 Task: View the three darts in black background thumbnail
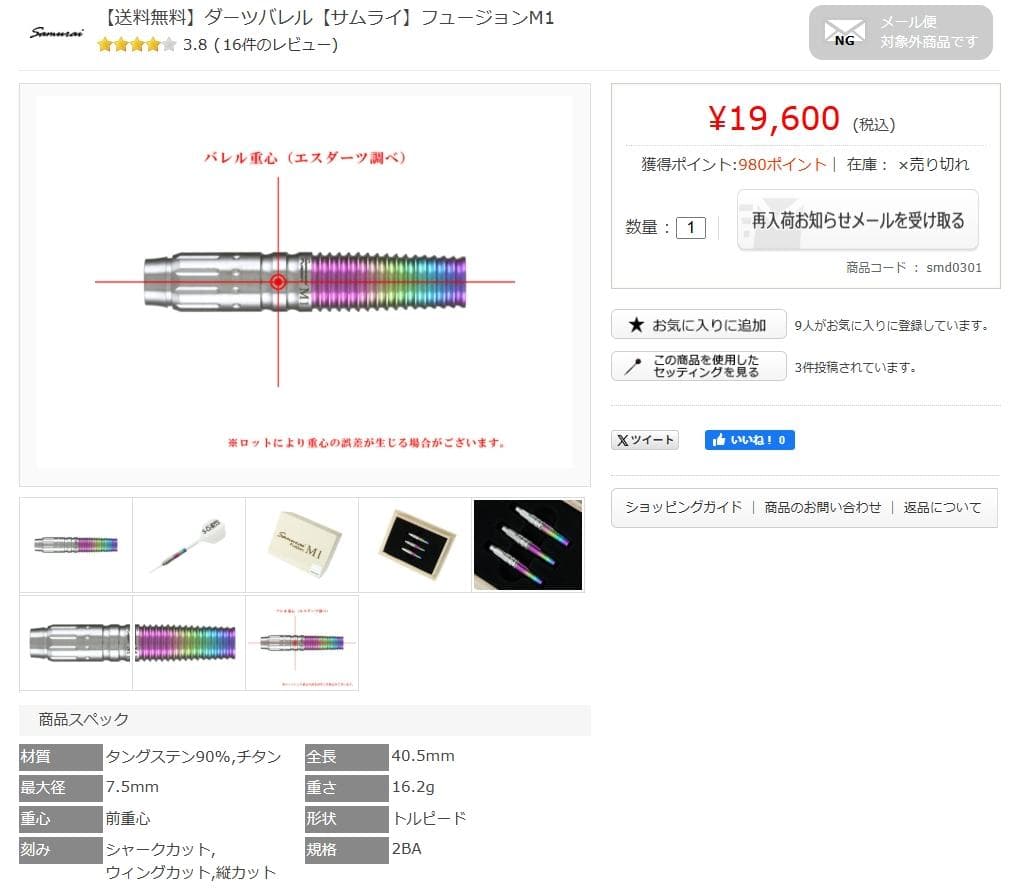click(527, 544)
